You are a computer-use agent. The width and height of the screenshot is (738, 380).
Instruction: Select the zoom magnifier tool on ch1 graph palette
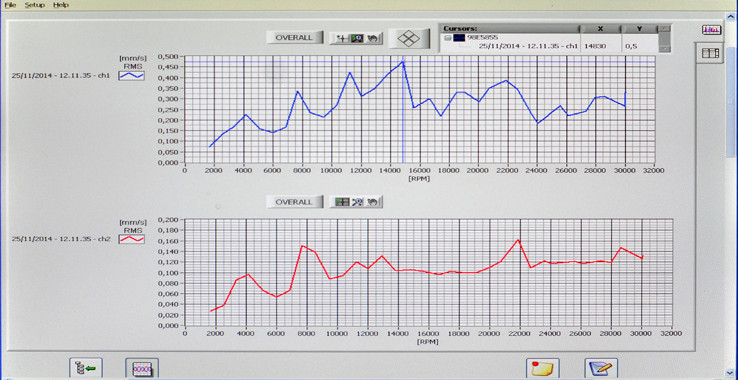coord(357,38)
